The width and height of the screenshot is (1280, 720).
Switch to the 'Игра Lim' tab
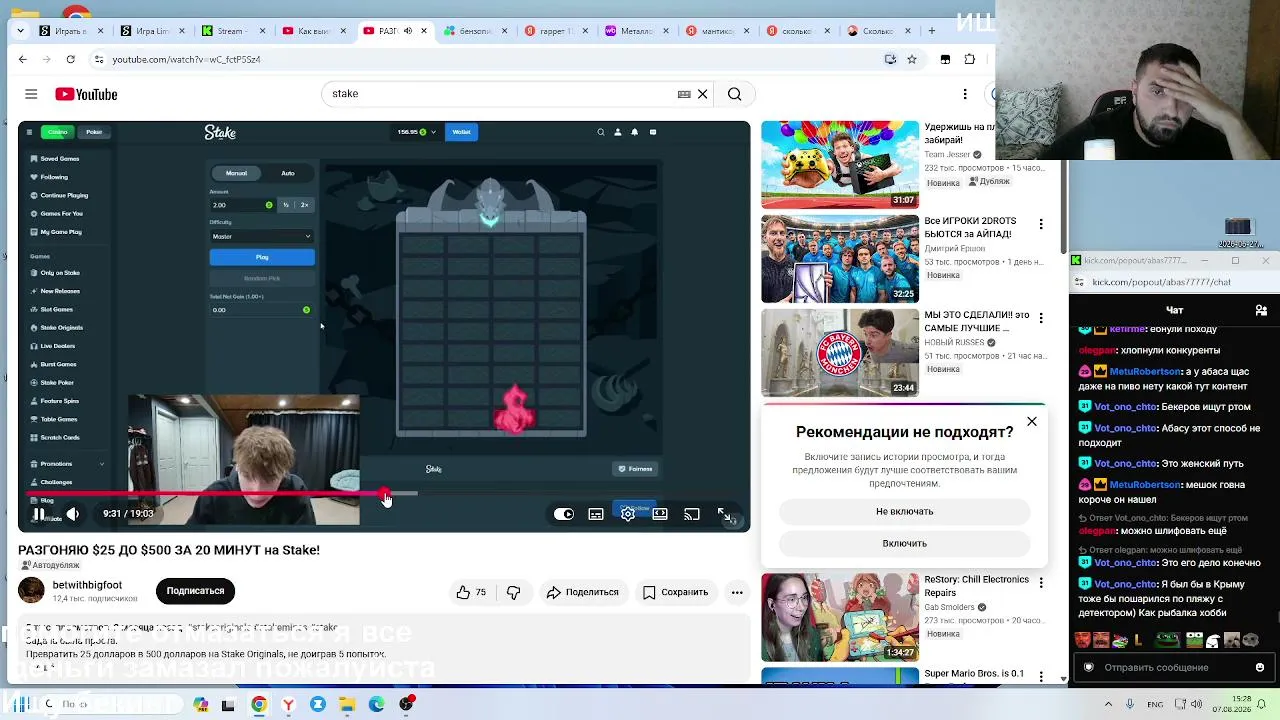point(150,31)
